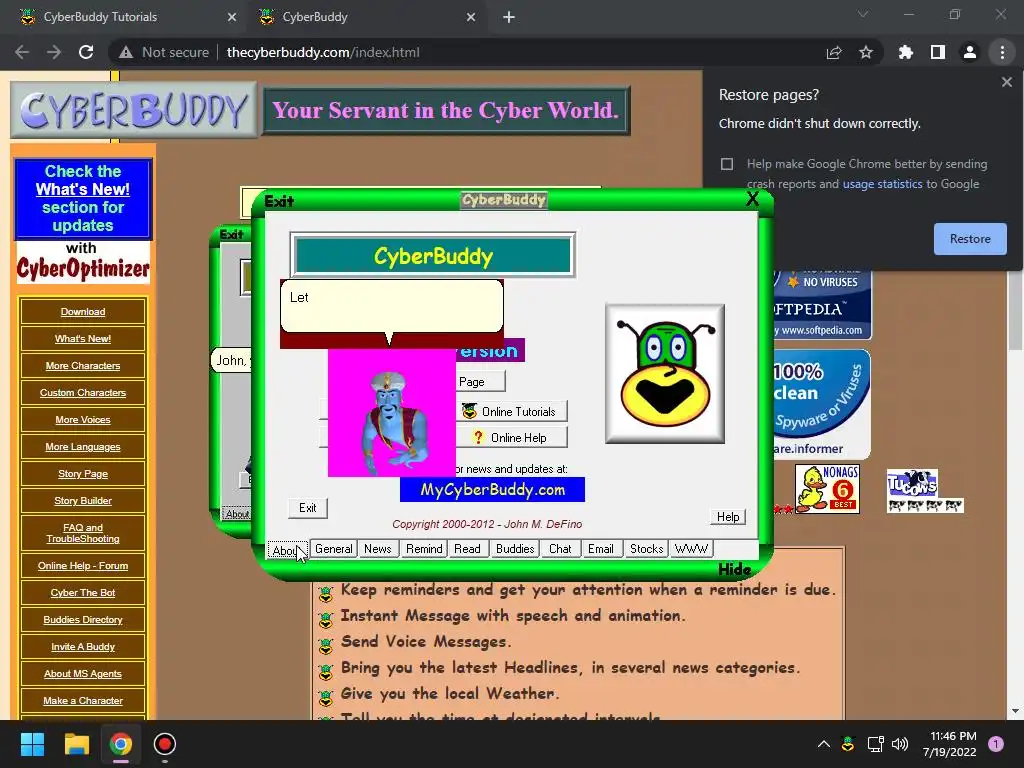Check the send crash reports checkbox
The height and width of the screenshot is (768, 1024).
[727, 164]
